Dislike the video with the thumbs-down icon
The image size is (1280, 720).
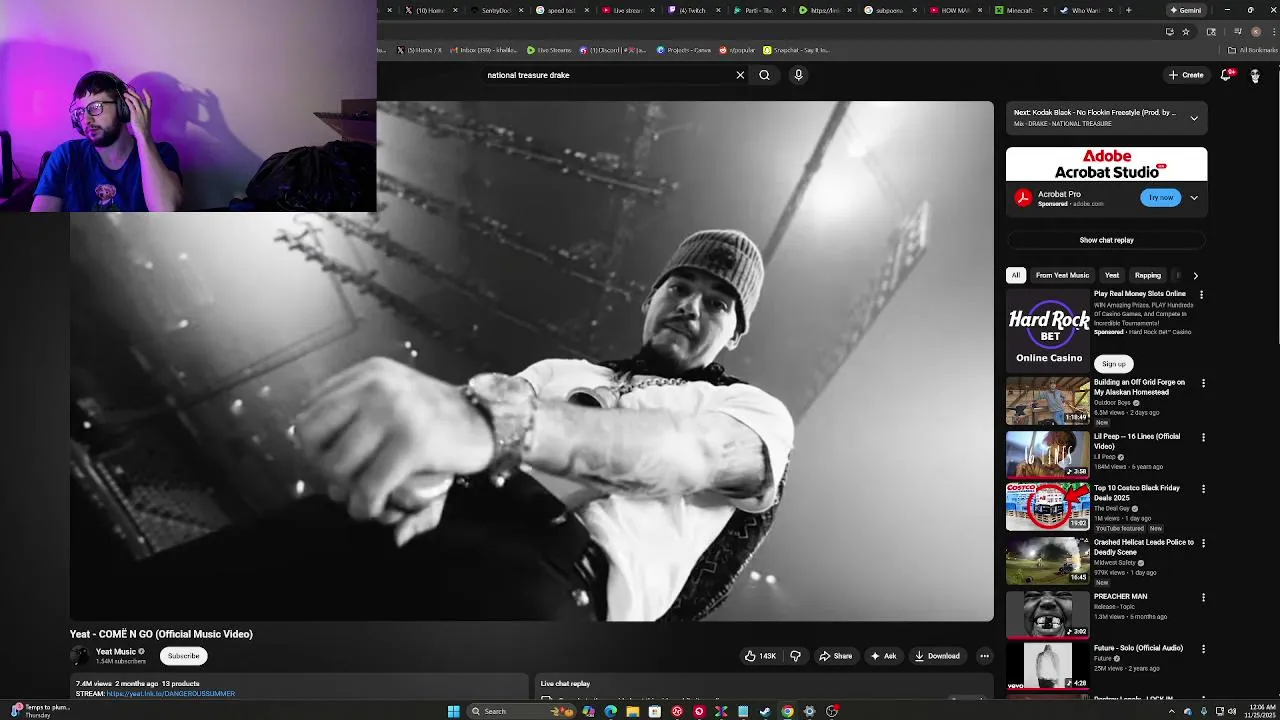point(795,656)
